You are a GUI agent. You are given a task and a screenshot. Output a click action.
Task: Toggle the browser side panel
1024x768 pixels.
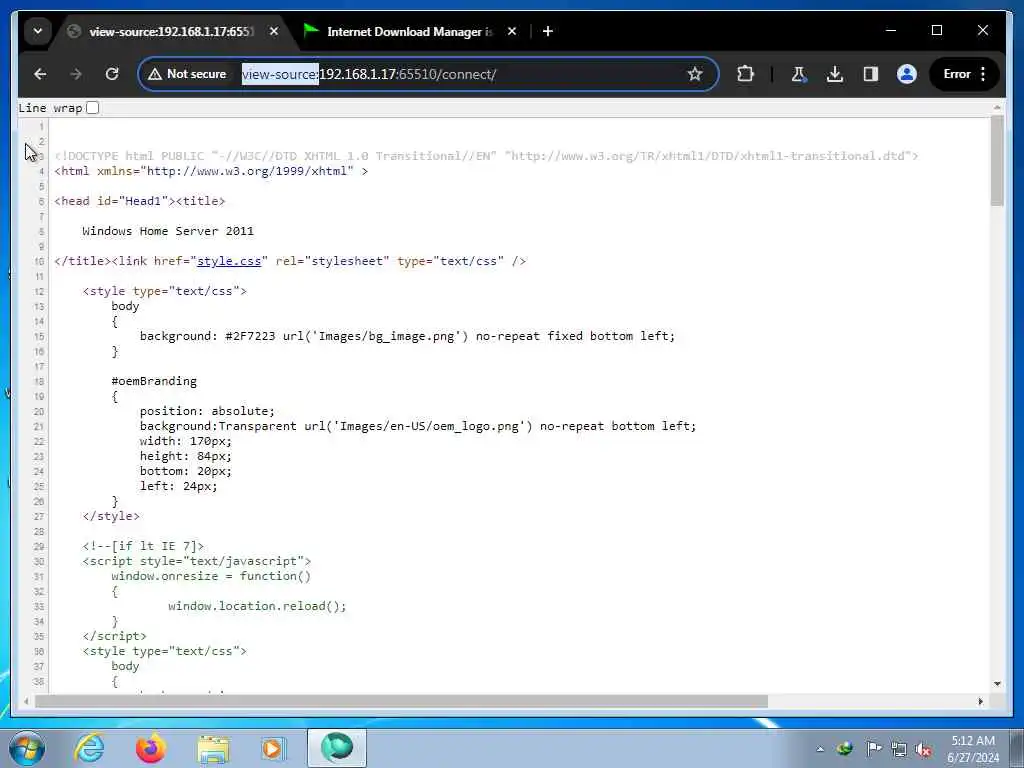coord(871,74)
